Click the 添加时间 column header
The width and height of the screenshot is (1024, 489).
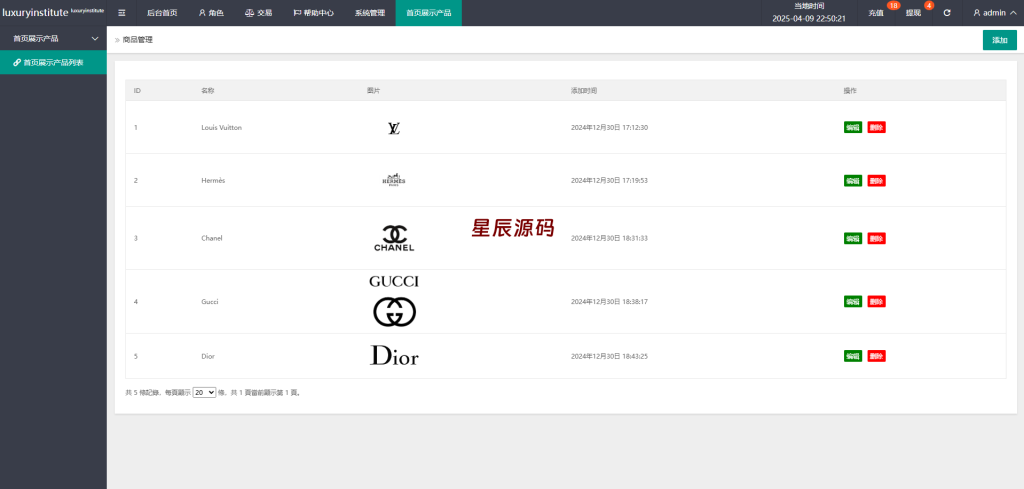[x=584, y=90]
